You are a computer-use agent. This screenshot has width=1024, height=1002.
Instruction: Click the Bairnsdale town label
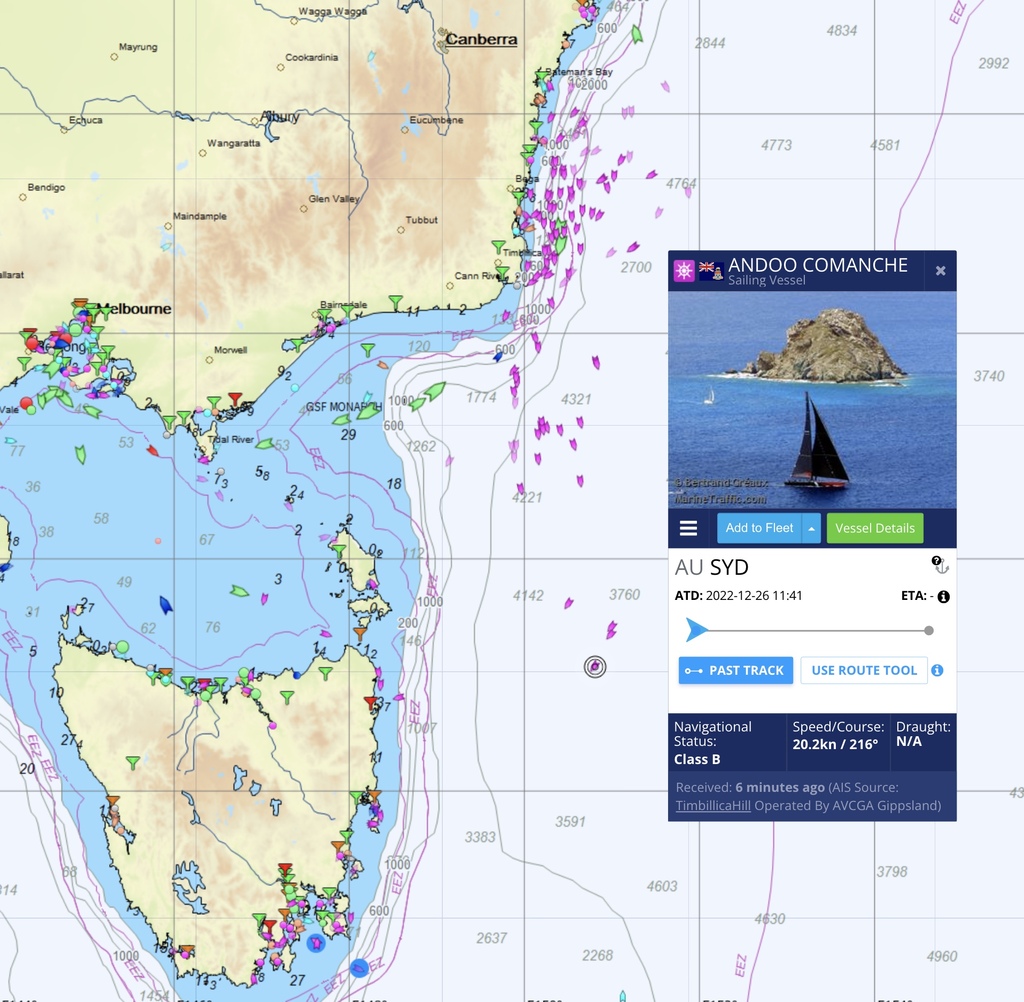[x=344, y=304]
